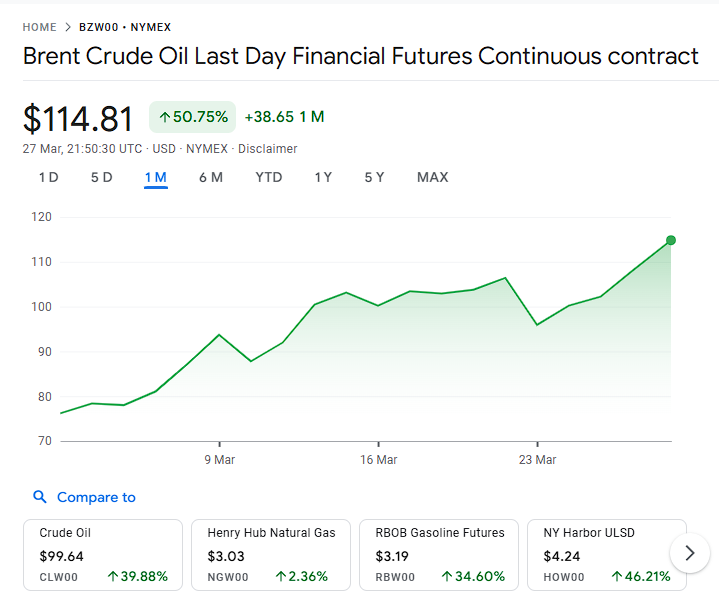The image size is (719, 607).
Task: Switch to the 1 Y range
Action: [x=323, y=177]
